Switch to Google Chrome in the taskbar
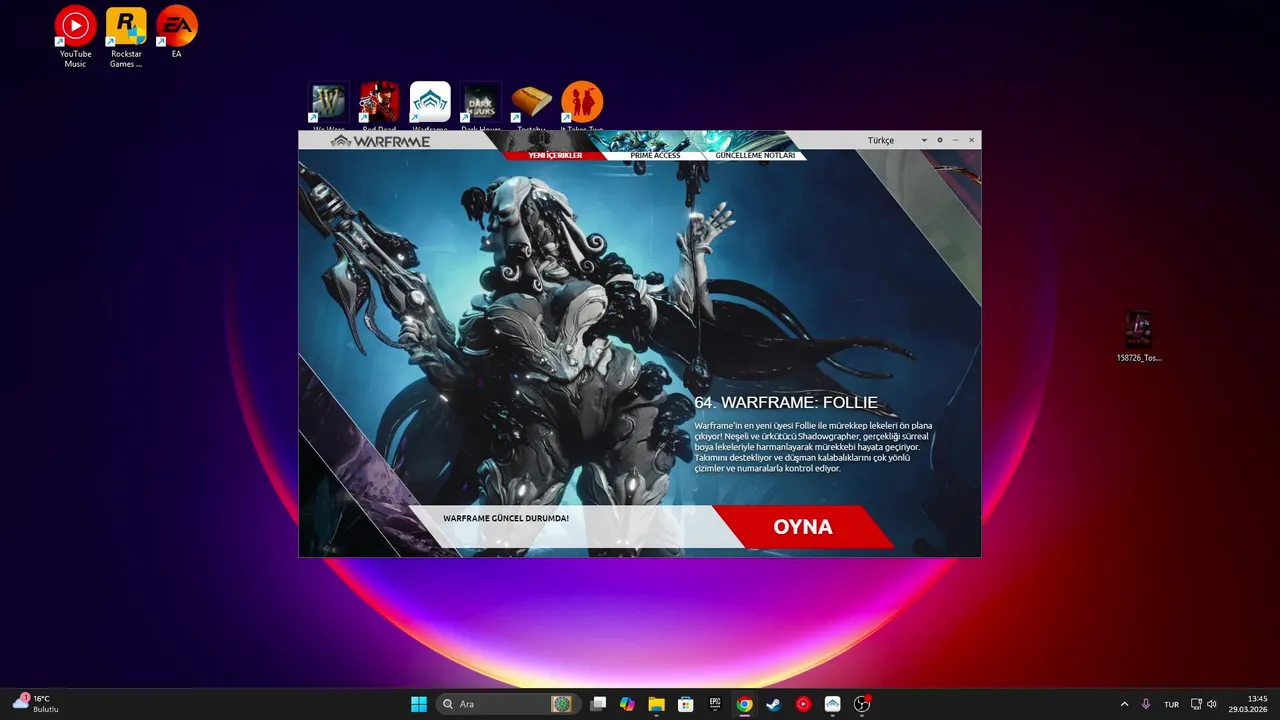The height and width of the screenshot is (720, 1280). (x=744, y=704)
